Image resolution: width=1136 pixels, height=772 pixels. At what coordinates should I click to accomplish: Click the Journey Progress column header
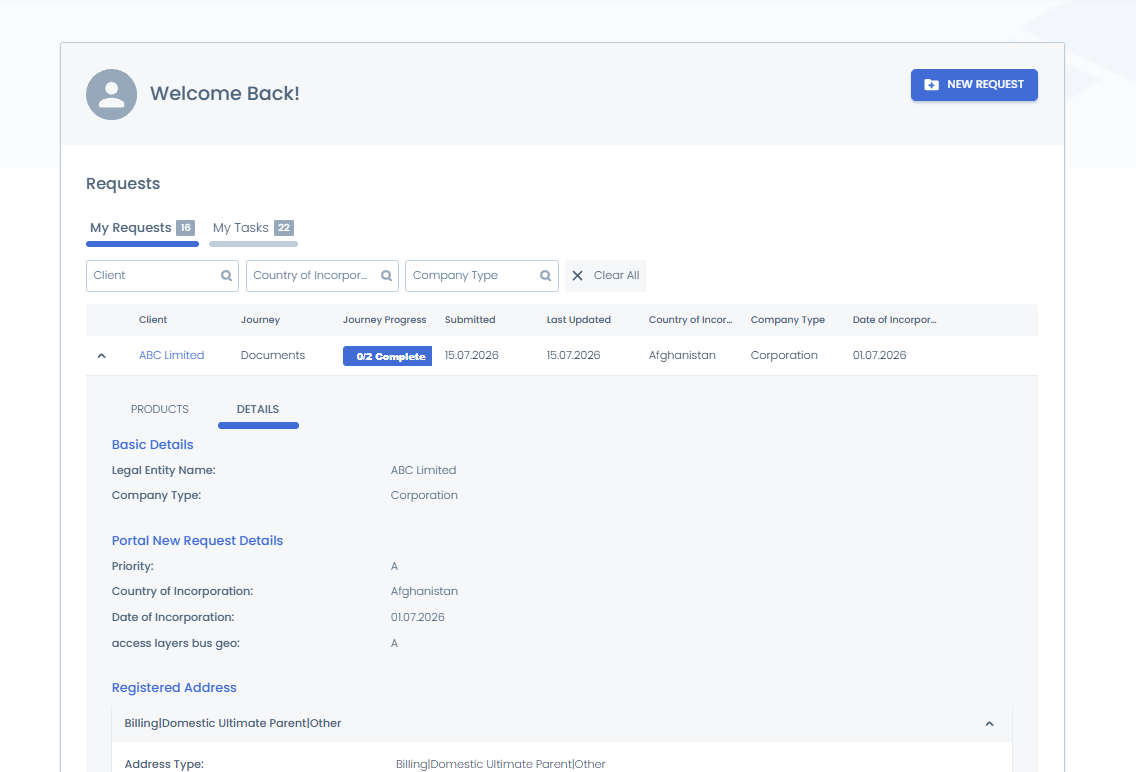click(385, 320)
